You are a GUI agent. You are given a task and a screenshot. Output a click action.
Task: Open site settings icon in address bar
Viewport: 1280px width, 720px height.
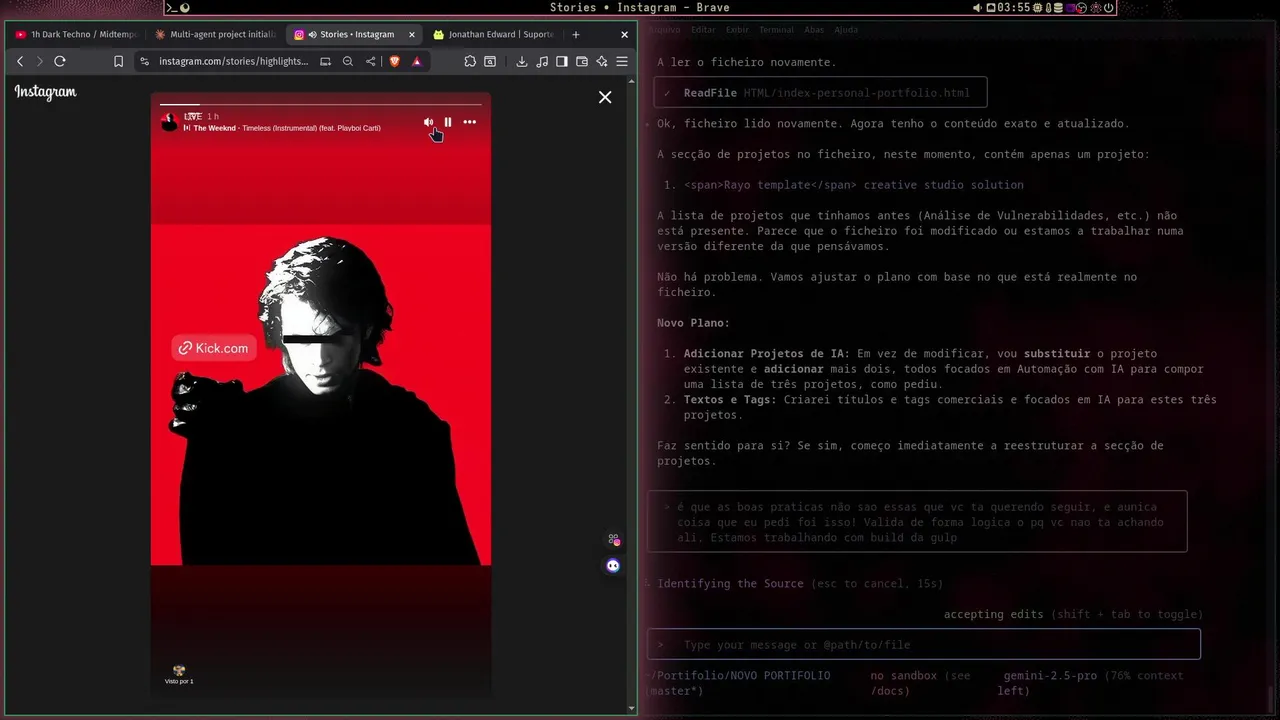pos(144,61)
